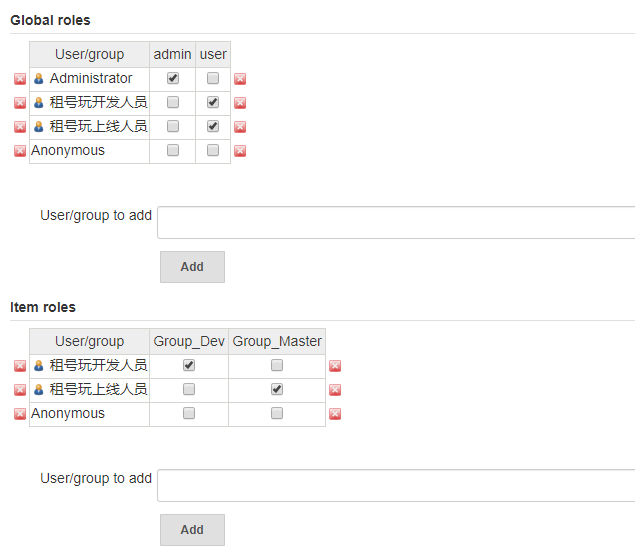Delete global Anonymous row via left X
Screen dimensions: 635x556
point(20,151)
